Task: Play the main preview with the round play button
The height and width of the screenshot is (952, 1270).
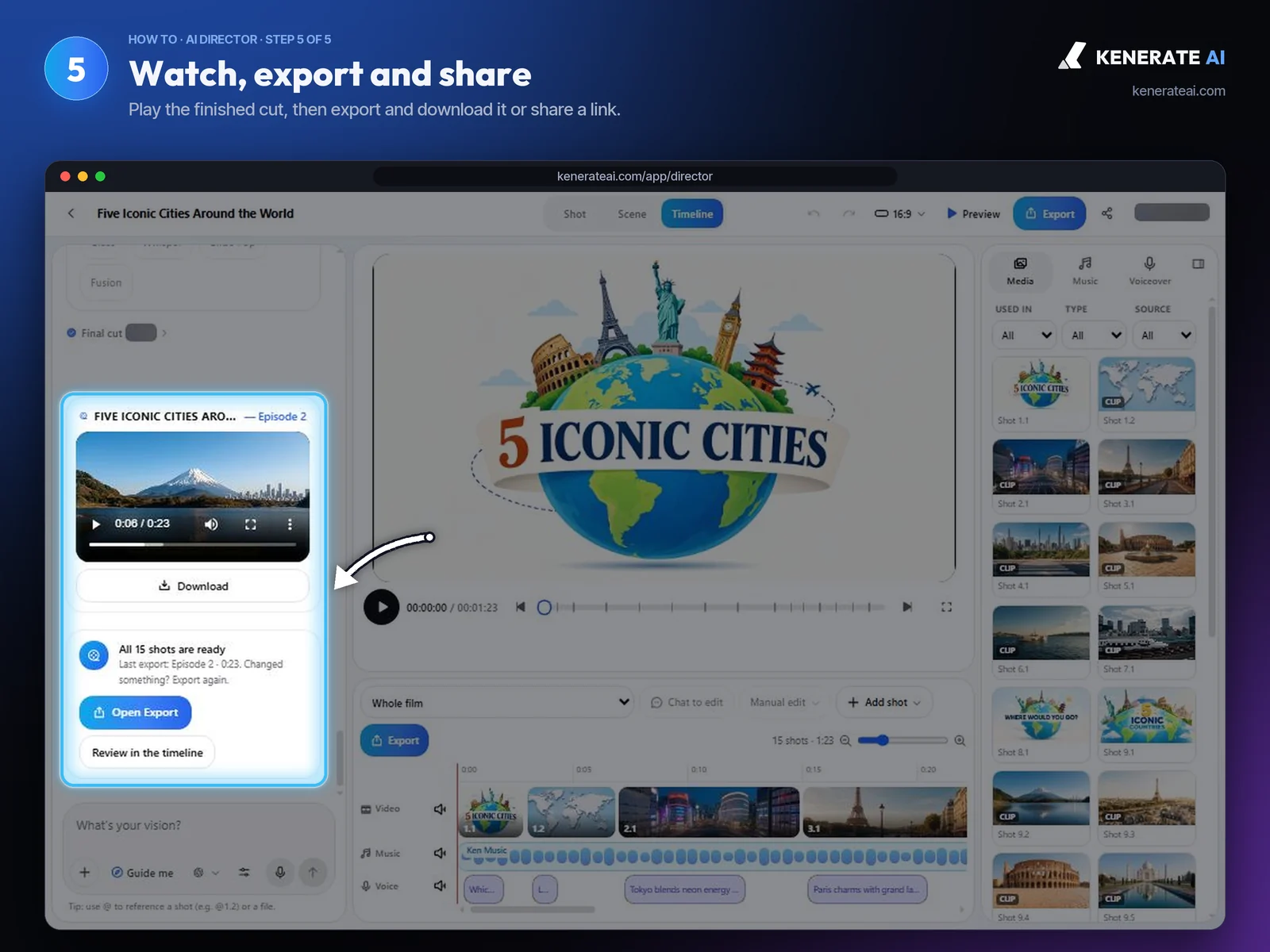Action: pyautogui.click(x=382, y=607)
